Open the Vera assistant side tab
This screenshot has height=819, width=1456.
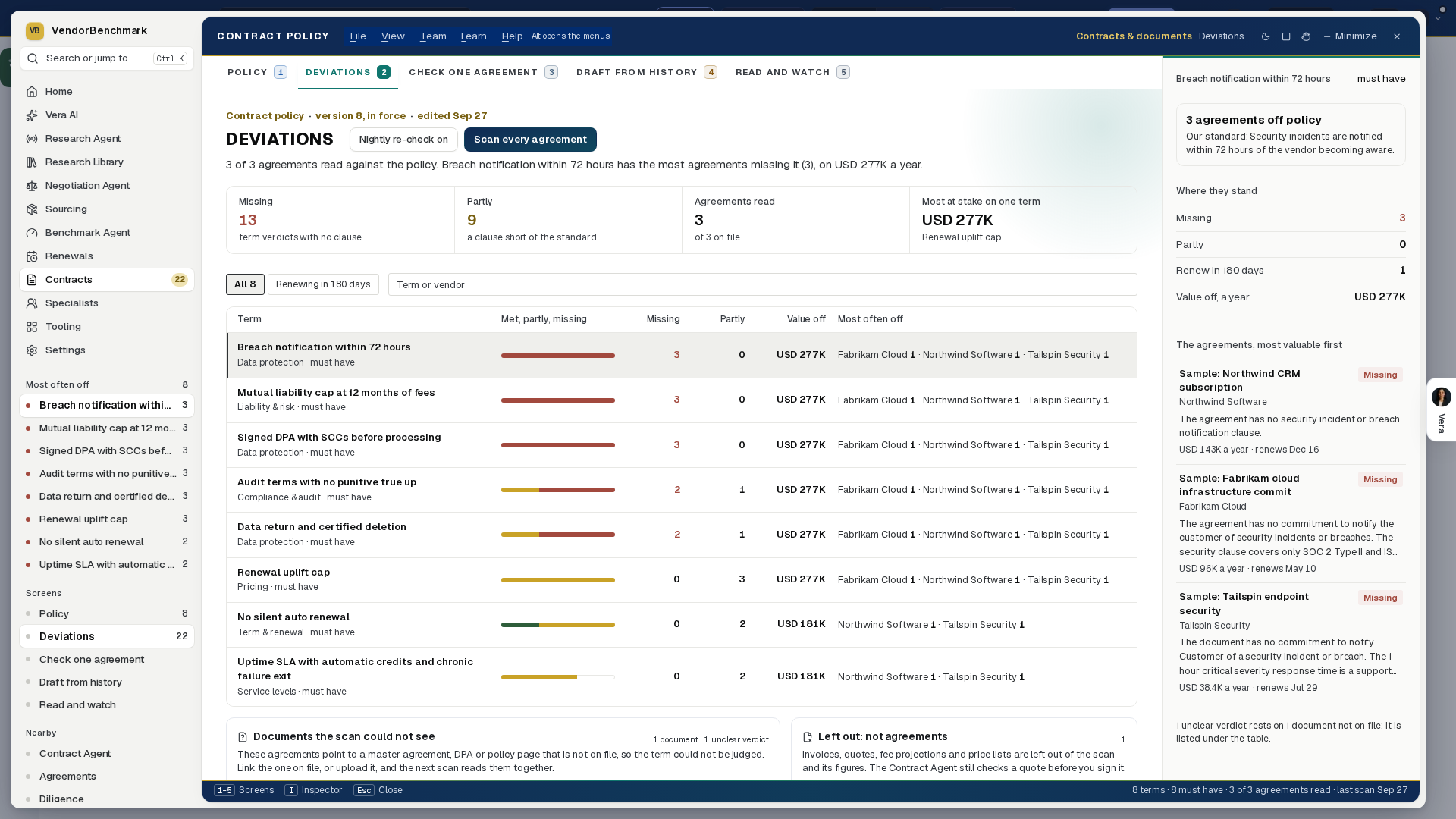click(1441, 409)
